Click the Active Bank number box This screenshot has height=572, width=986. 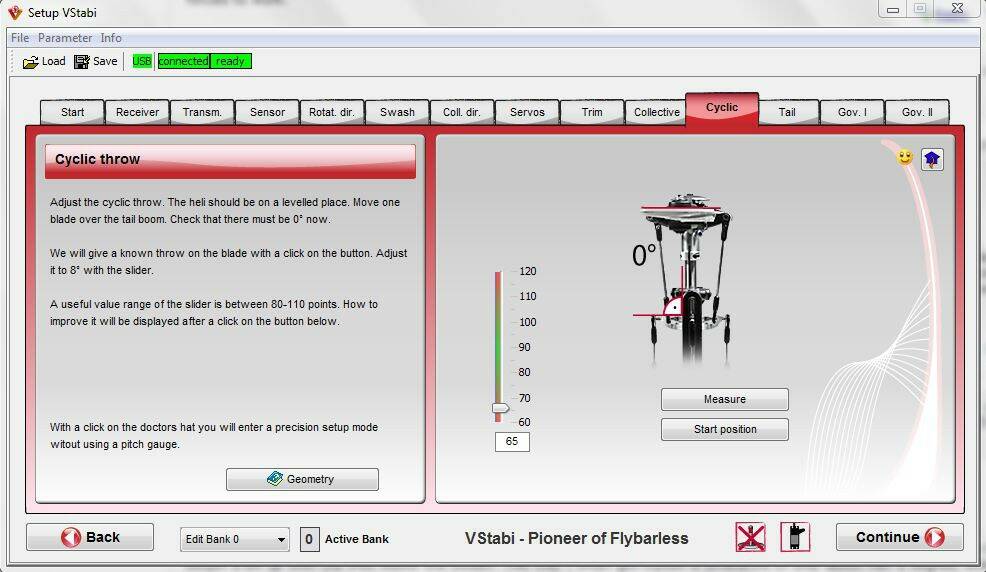(309, 539)
